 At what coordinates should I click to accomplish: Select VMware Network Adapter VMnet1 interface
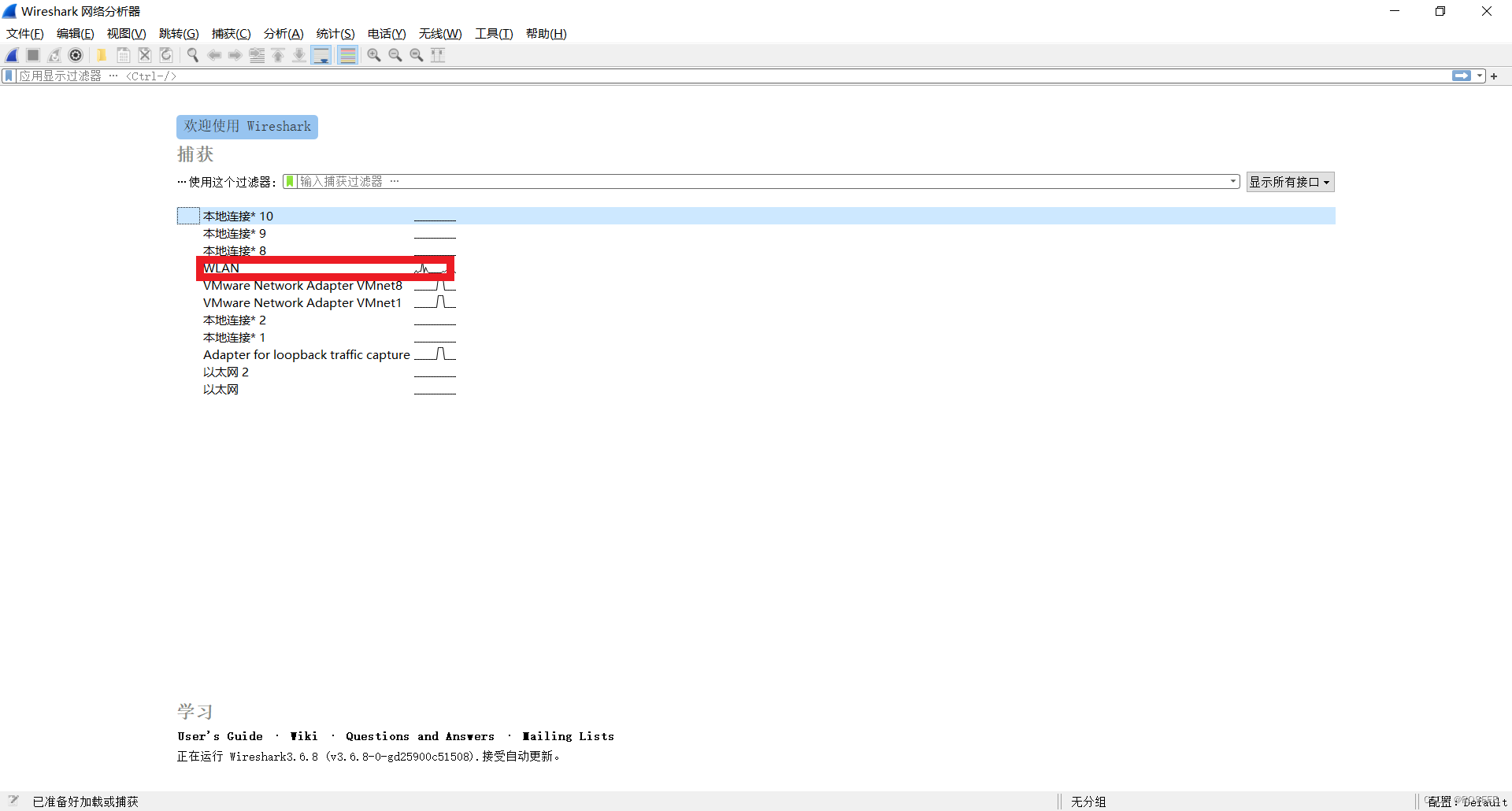(756, 302)
